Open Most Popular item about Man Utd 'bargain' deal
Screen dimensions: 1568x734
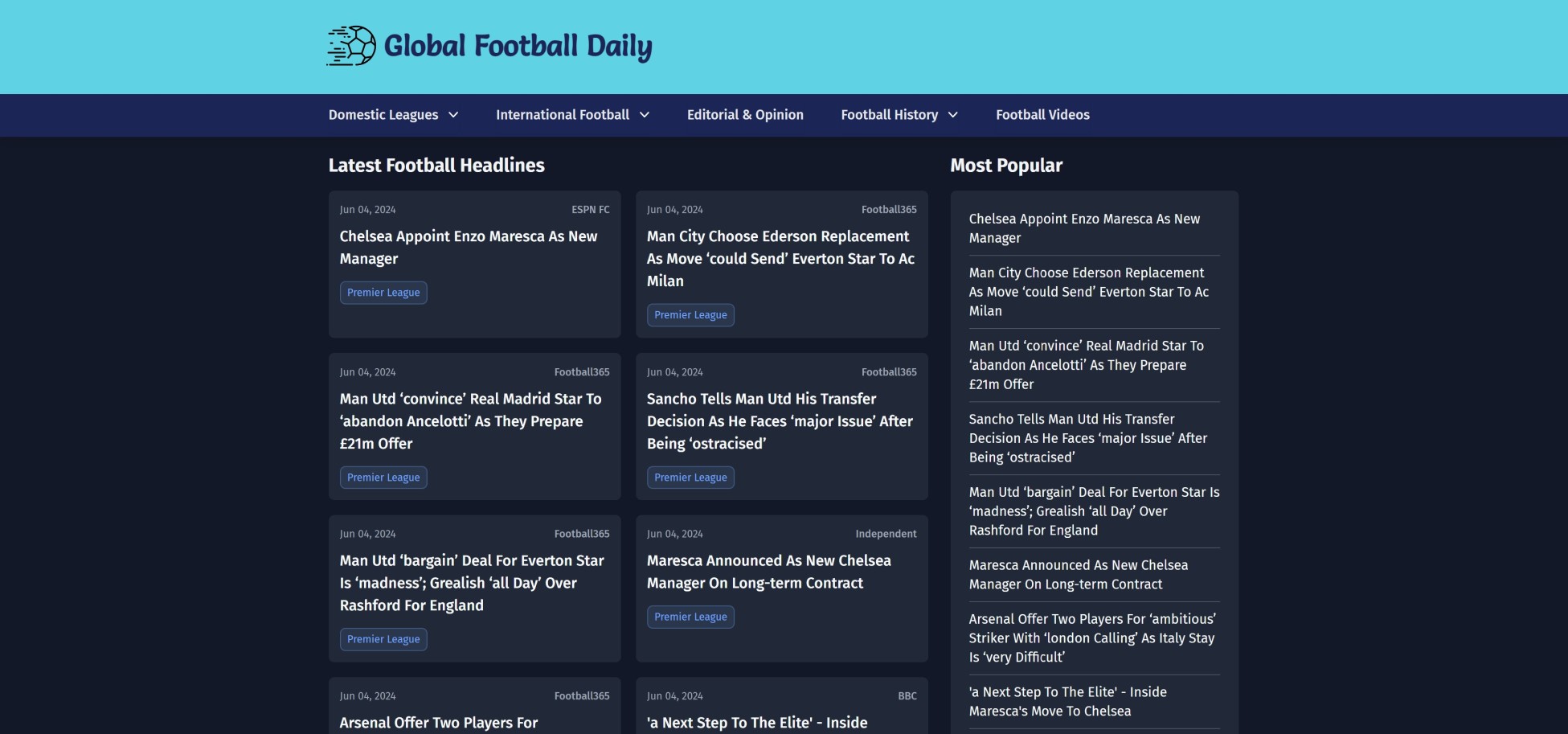[x=1094, y=511]
